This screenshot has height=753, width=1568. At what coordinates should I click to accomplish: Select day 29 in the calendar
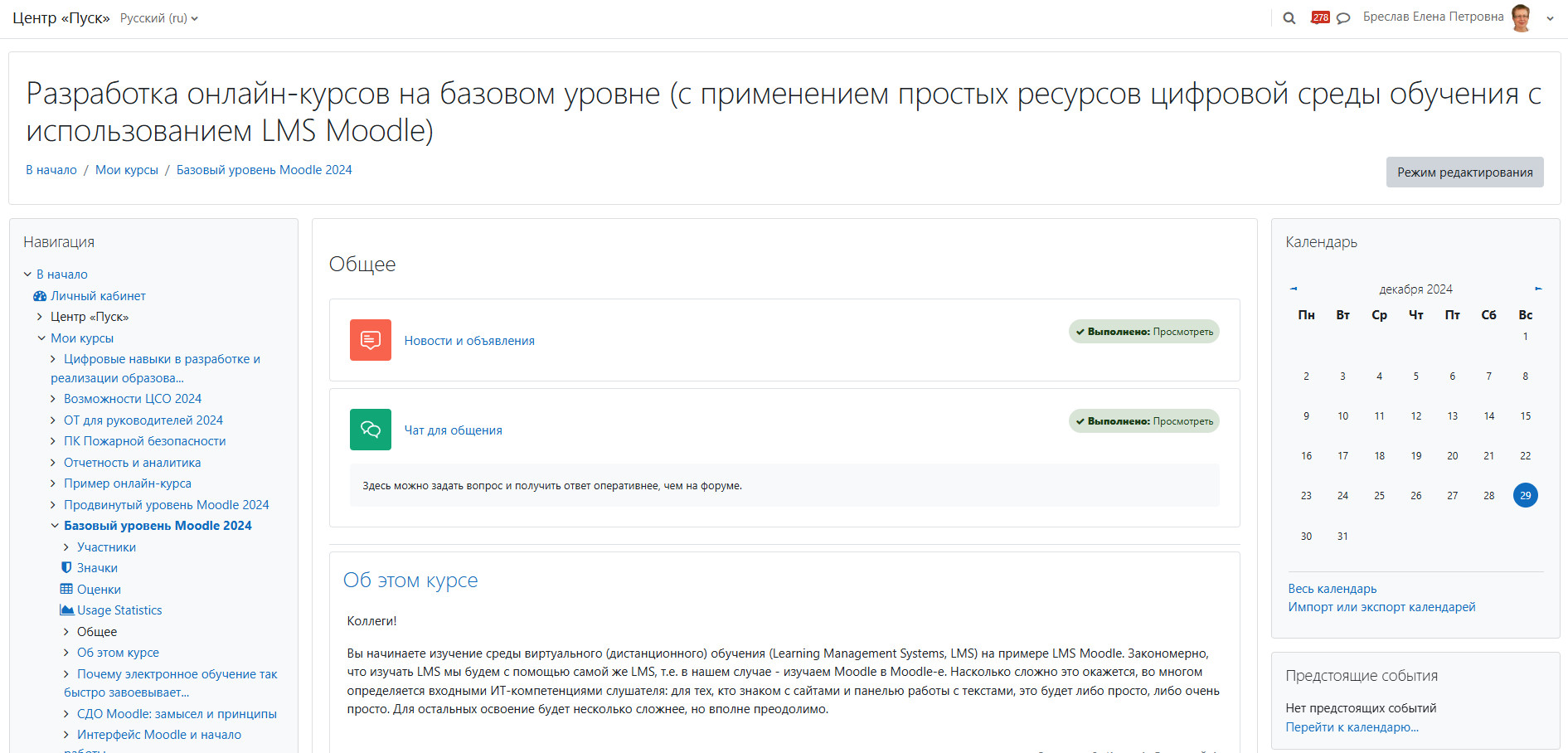1526,495
